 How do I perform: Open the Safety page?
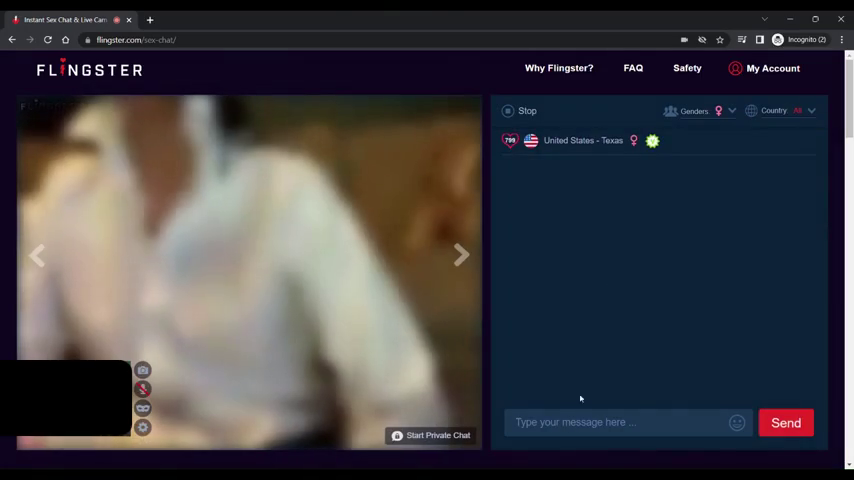(687, 68)
